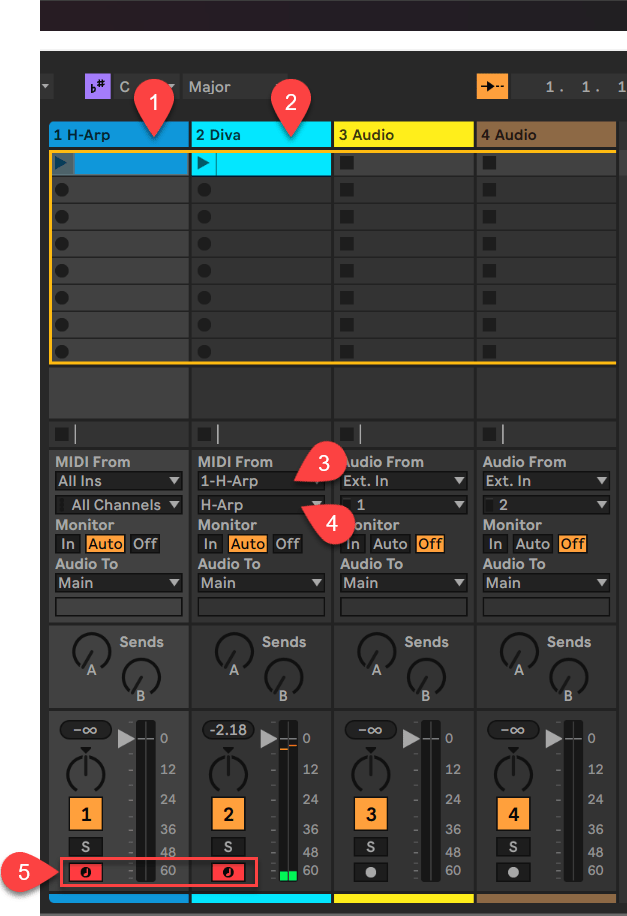The height and width of the screenshot is (916, 627).
Task: Click the stop button in 3 Audio's first slot
Action: click(x=347, y=163)
